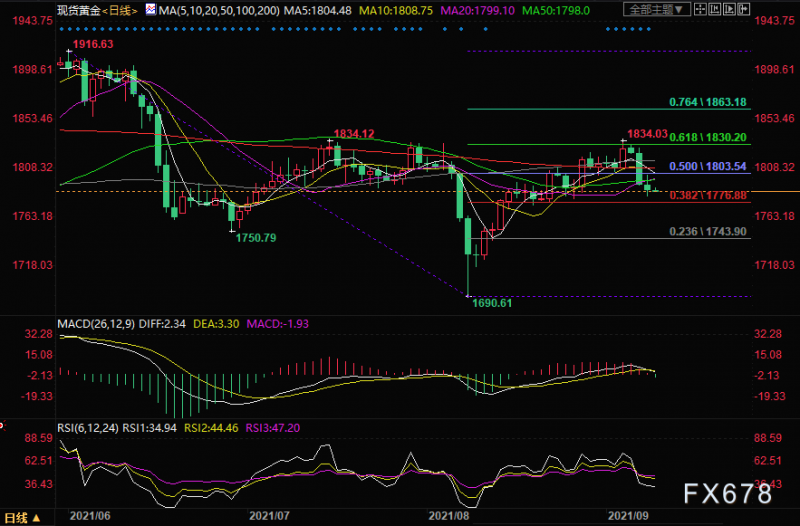This screenshot has height=526, width=800.
Task: Click the DIFF:2.34 value
Action: pyautogui.click(x=162, y=324)
